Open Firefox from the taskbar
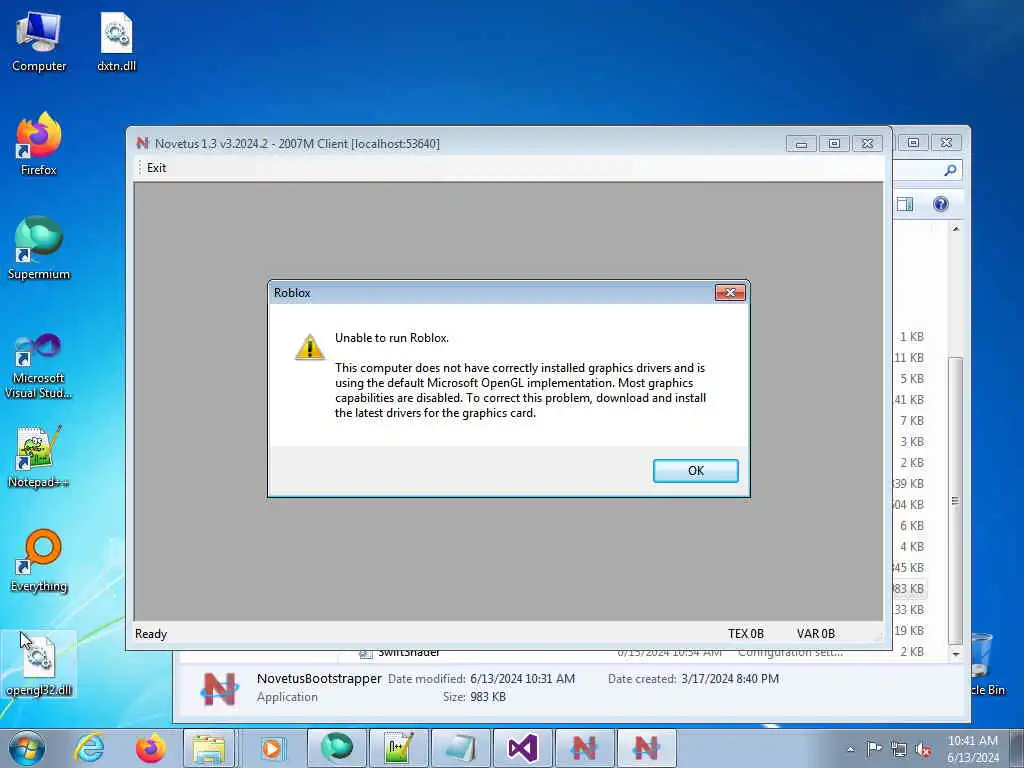1024x768 pixels. point(150,748)
